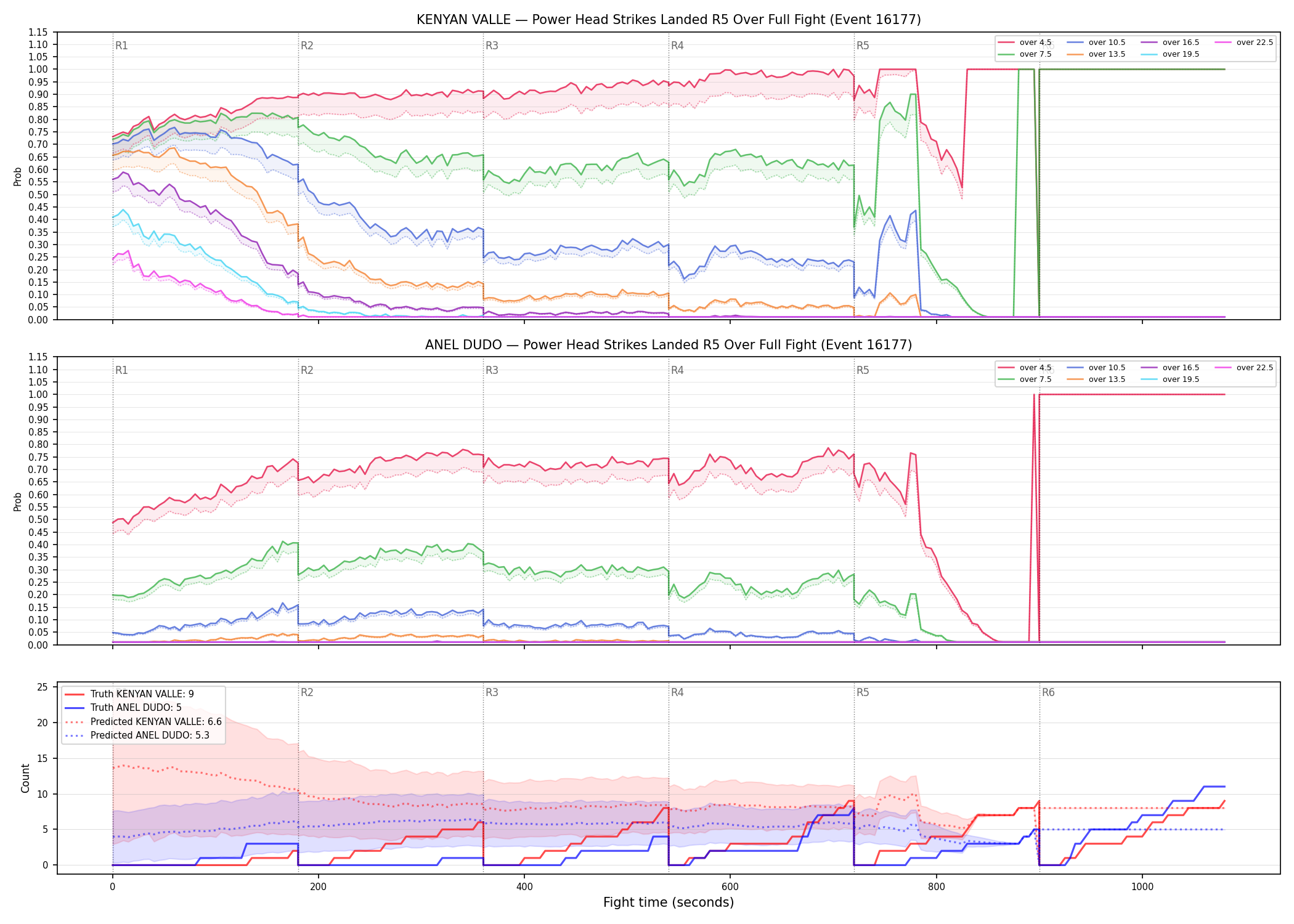
Task: Select 'over 4.5' legend entry in KENYAN VALLE chart
Action: [x=1025, y=43]
